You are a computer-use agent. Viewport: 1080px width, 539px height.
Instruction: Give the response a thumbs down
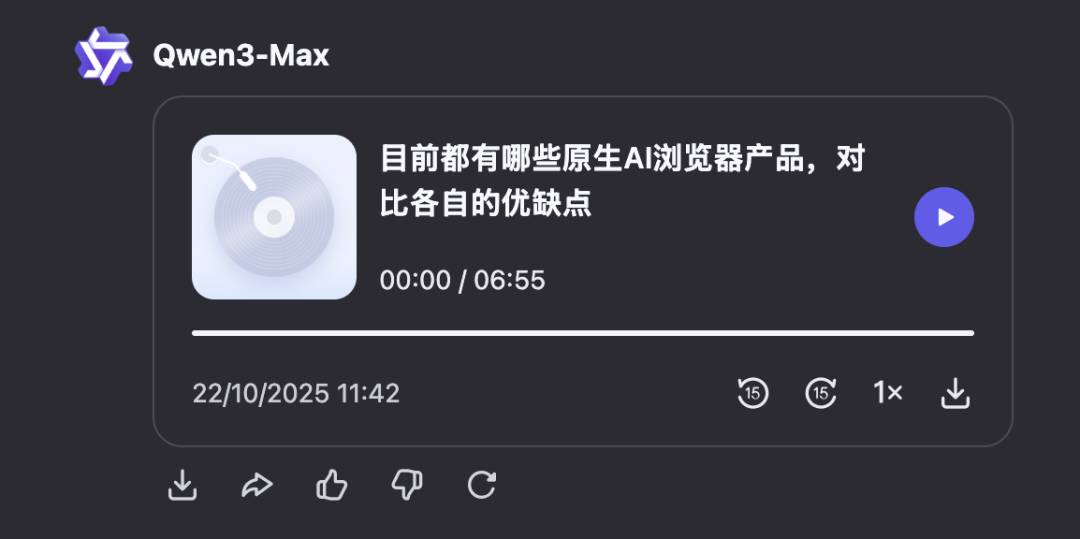click(406, 485)
